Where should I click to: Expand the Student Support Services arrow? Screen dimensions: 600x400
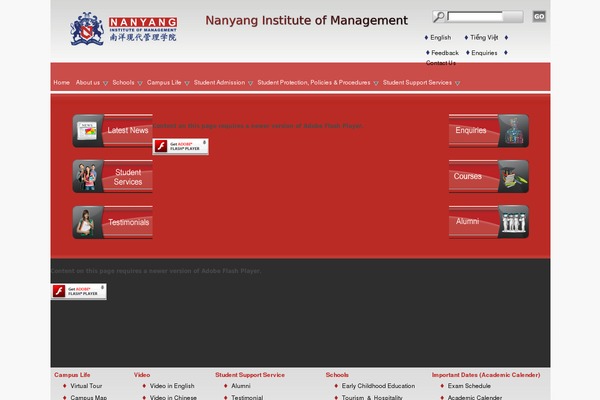pyautogui.click(x=457, y=83)
